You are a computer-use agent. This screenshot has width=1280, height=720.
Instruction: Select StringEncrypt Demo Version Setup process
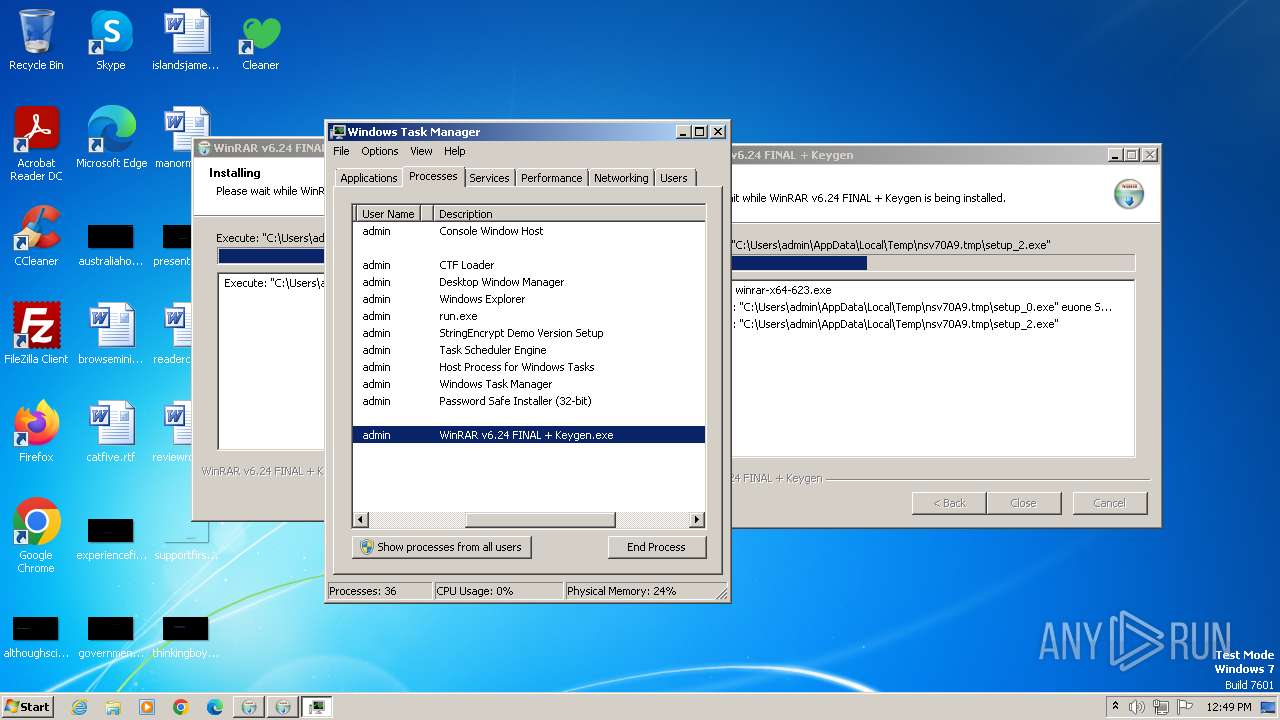pyautogui.click(x=529, y=333)
